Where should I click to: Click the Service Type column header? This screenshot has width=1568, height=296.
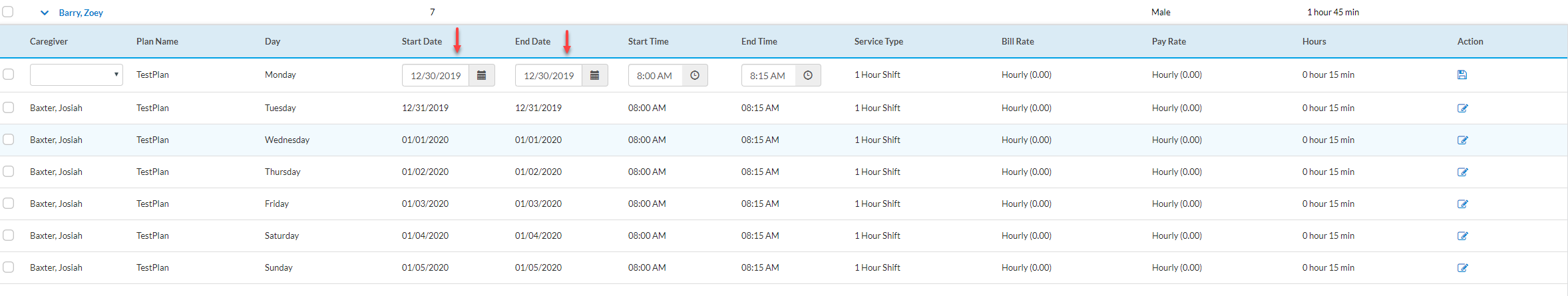878,41
